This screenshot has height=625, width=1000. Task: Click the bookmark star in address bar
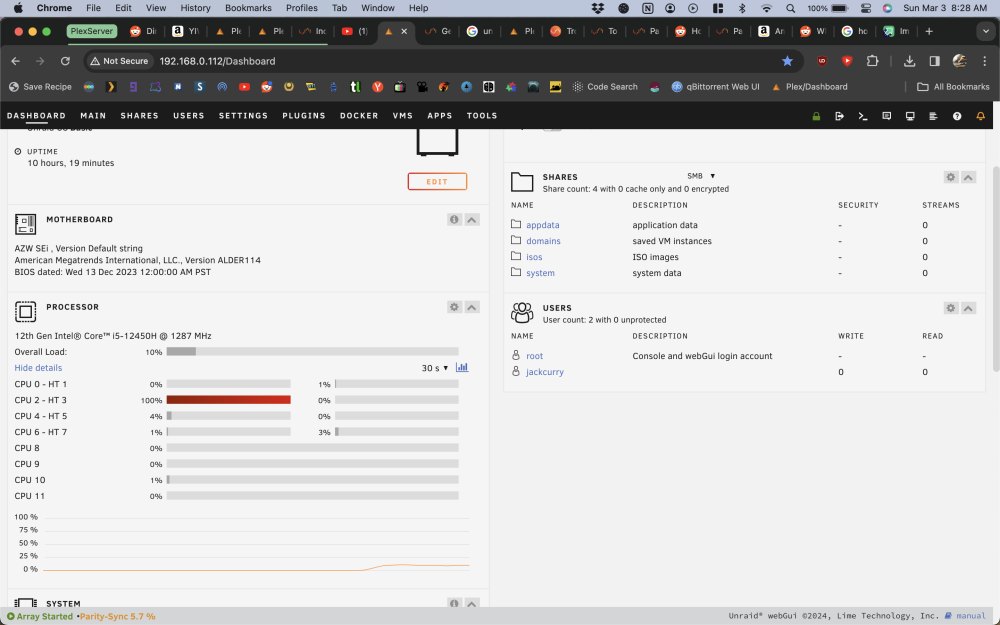(x=788, y=61)
